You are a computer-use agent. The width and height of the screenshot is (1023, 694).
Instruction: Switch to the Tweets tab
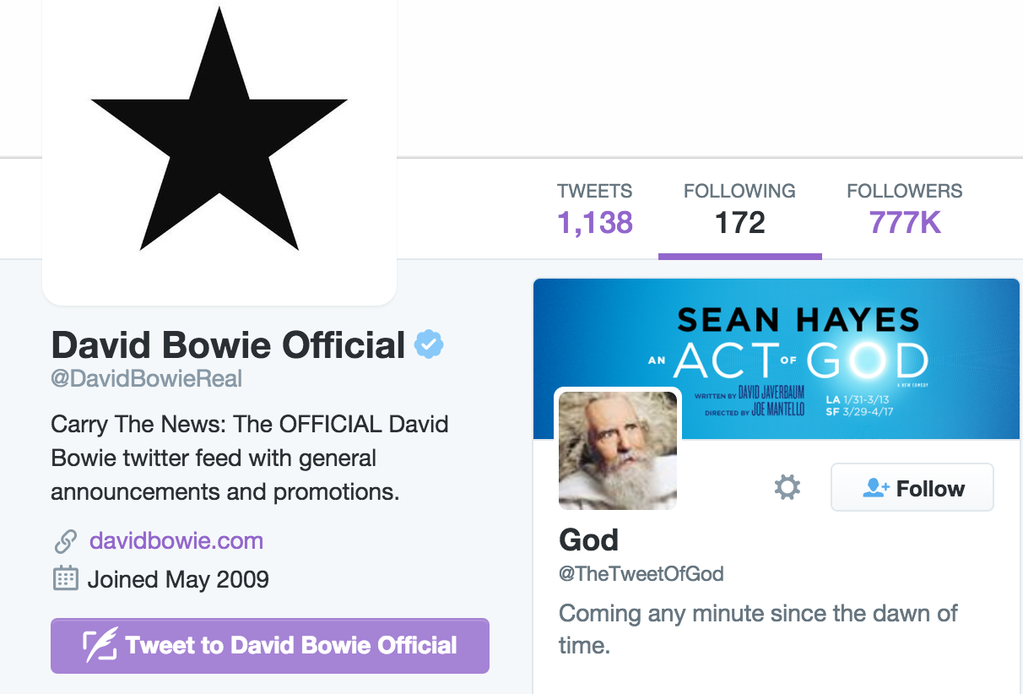[x=594, y=207]
